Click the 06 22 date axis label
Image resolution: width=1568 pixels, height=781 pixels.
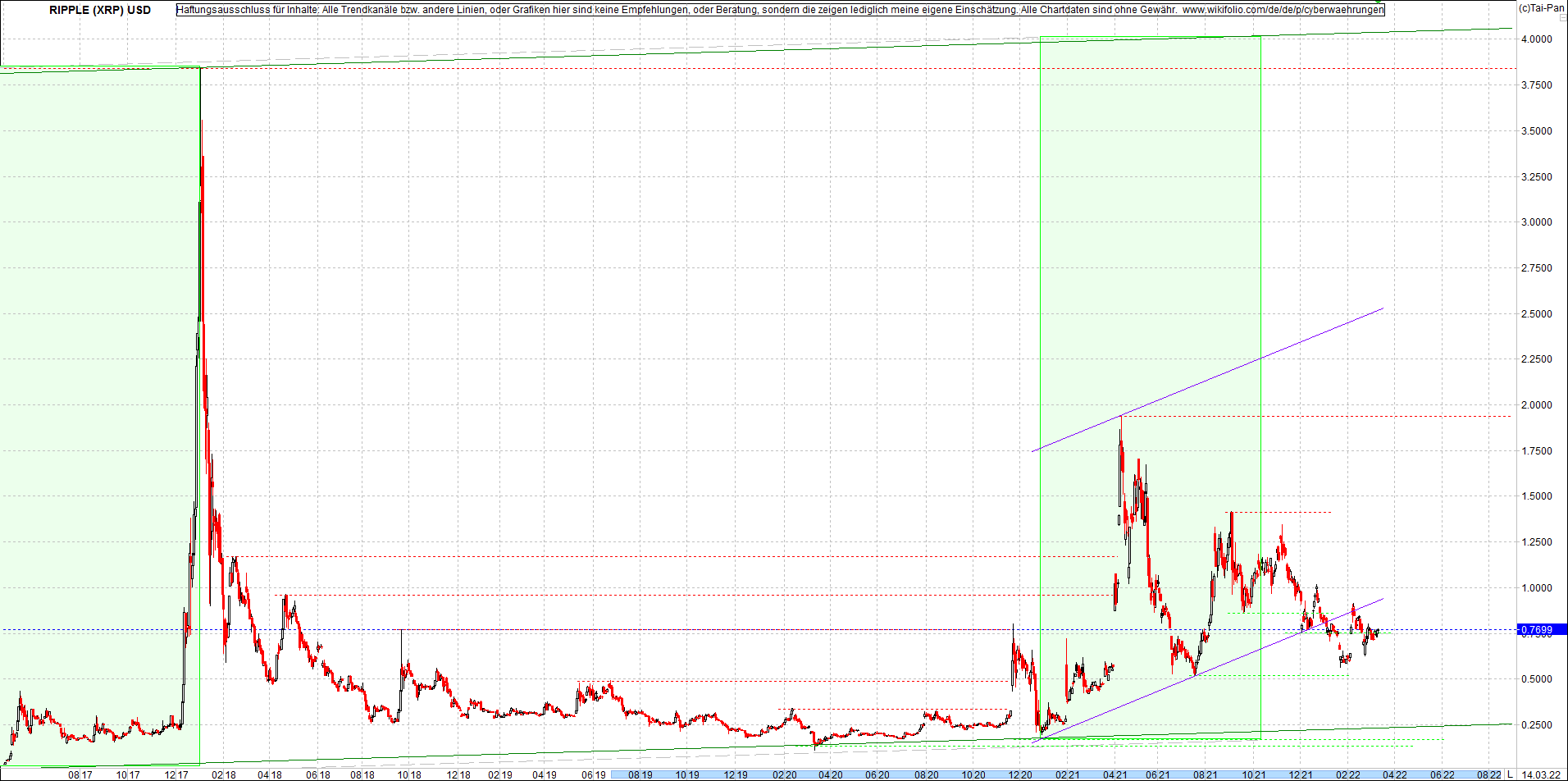1443,774
